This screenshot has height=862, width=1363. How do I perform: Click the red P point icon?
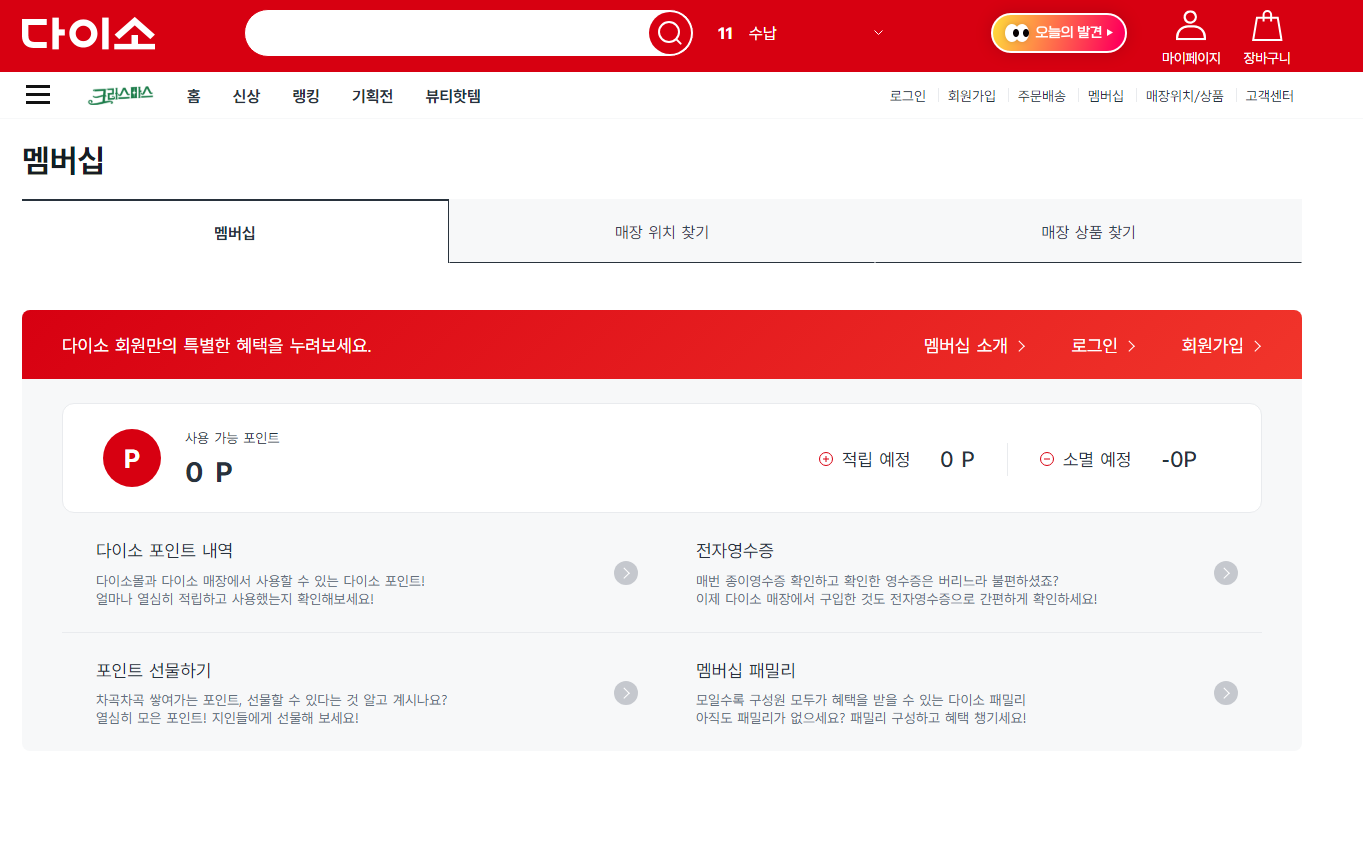click(132, 458)
